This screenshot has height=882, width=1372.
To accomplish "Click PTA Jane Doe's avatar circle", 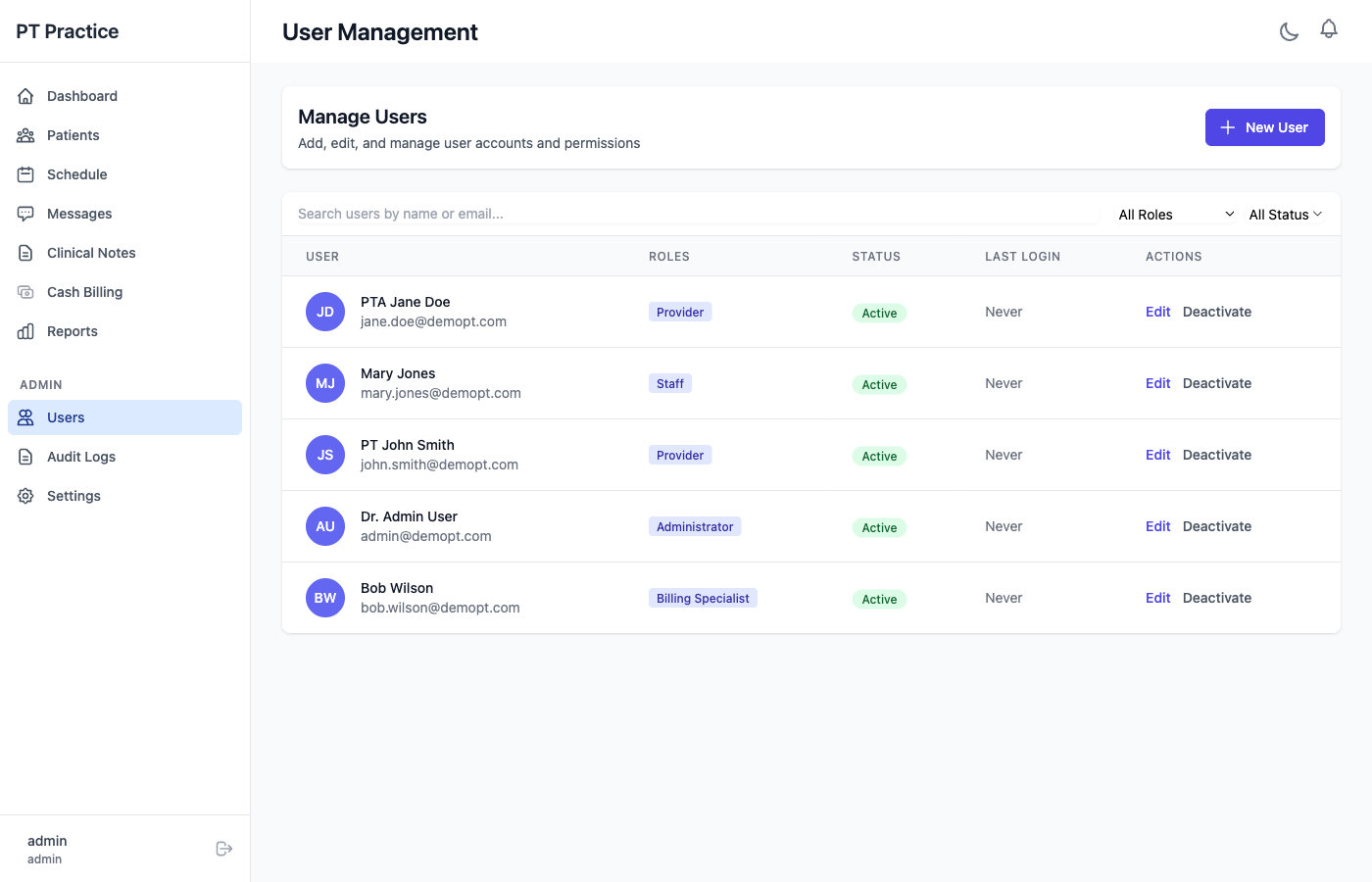I will (324, 311).
